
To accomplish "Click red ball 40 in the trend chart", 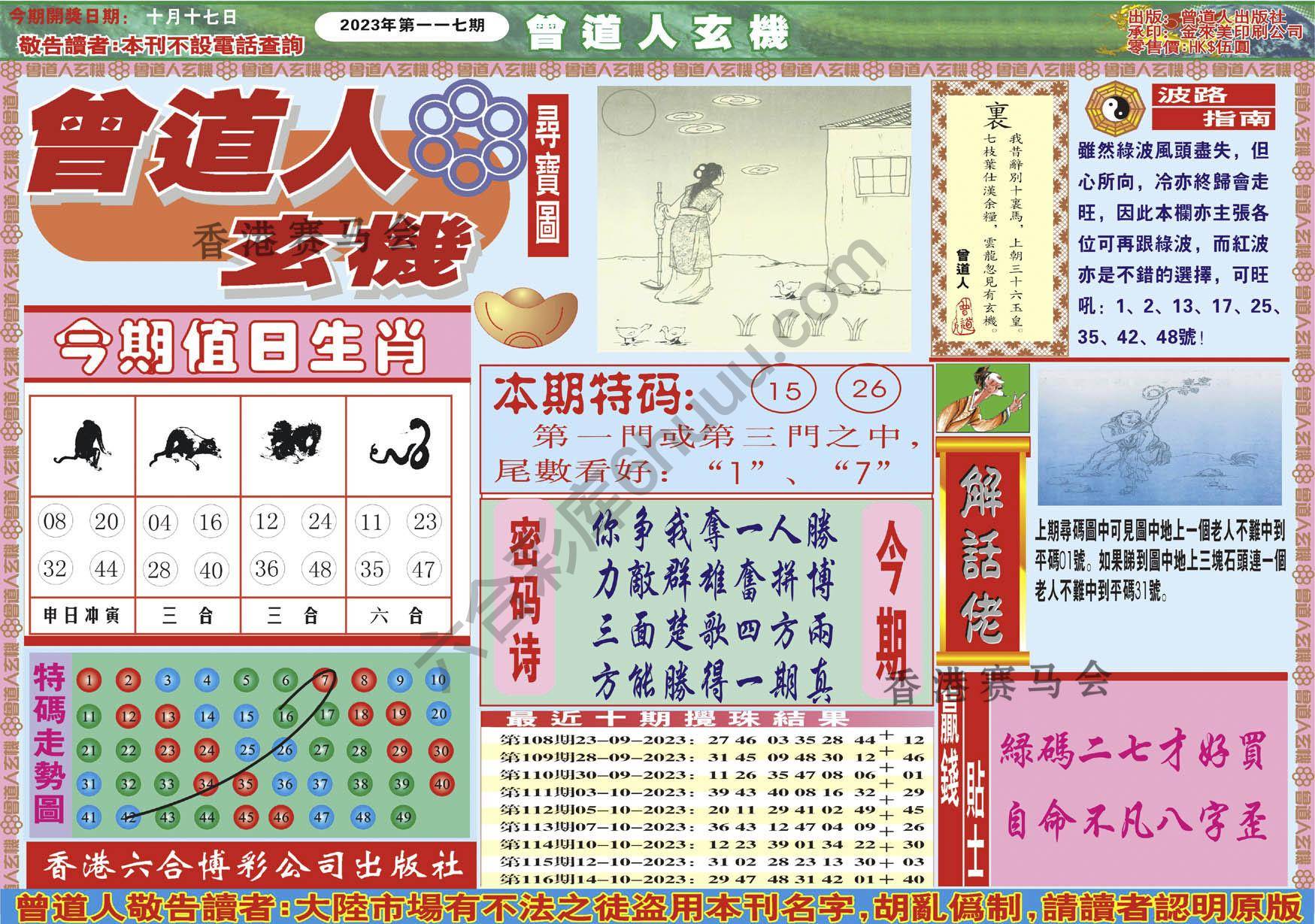I will (x=441, y=783).
